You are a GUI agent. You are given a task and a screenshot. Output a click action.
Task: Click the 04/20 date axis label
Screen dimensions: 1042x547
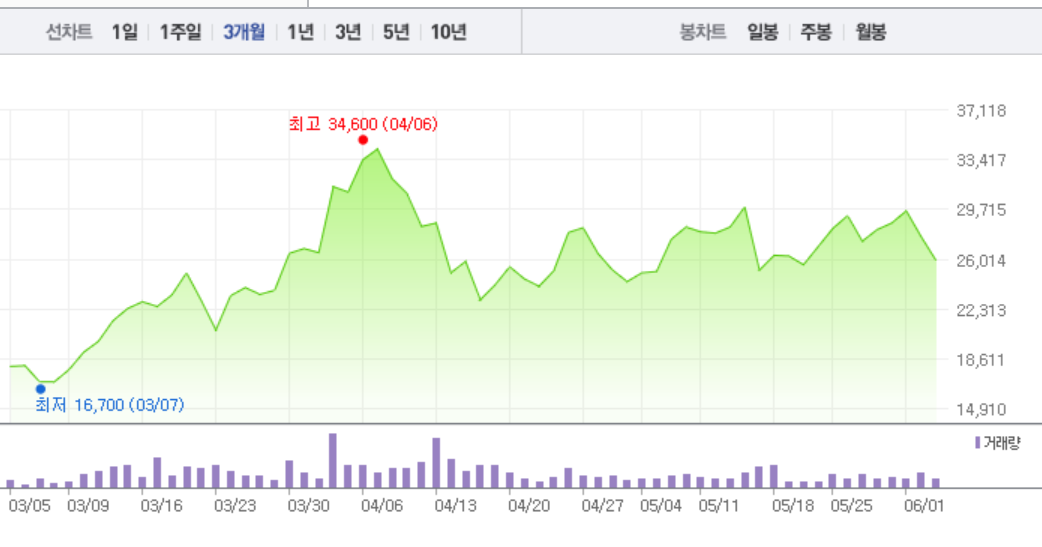[x=529, y=506]
